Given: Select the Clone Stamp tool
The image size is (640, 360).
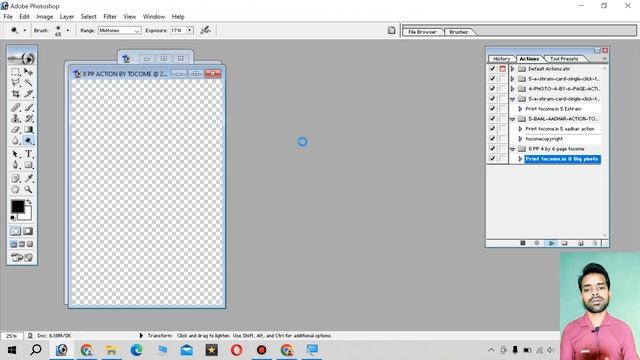Looking at the screenshot, I should 16,118.
